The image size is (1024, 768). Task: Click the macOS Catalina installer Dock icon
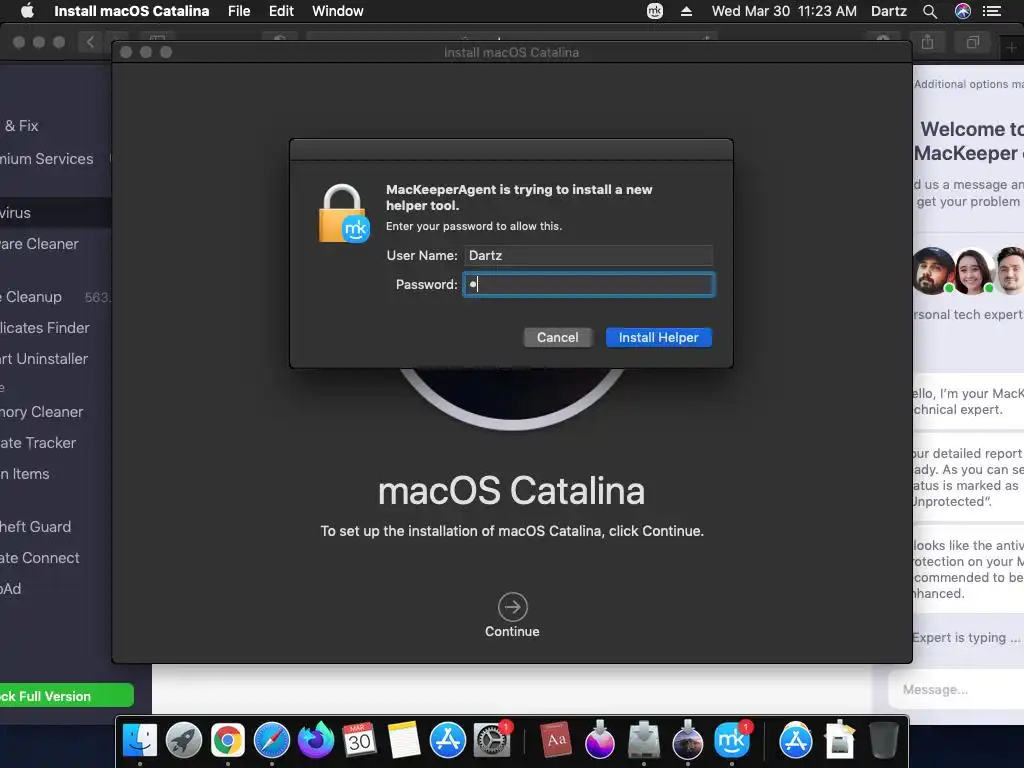(x=688, y=740)
